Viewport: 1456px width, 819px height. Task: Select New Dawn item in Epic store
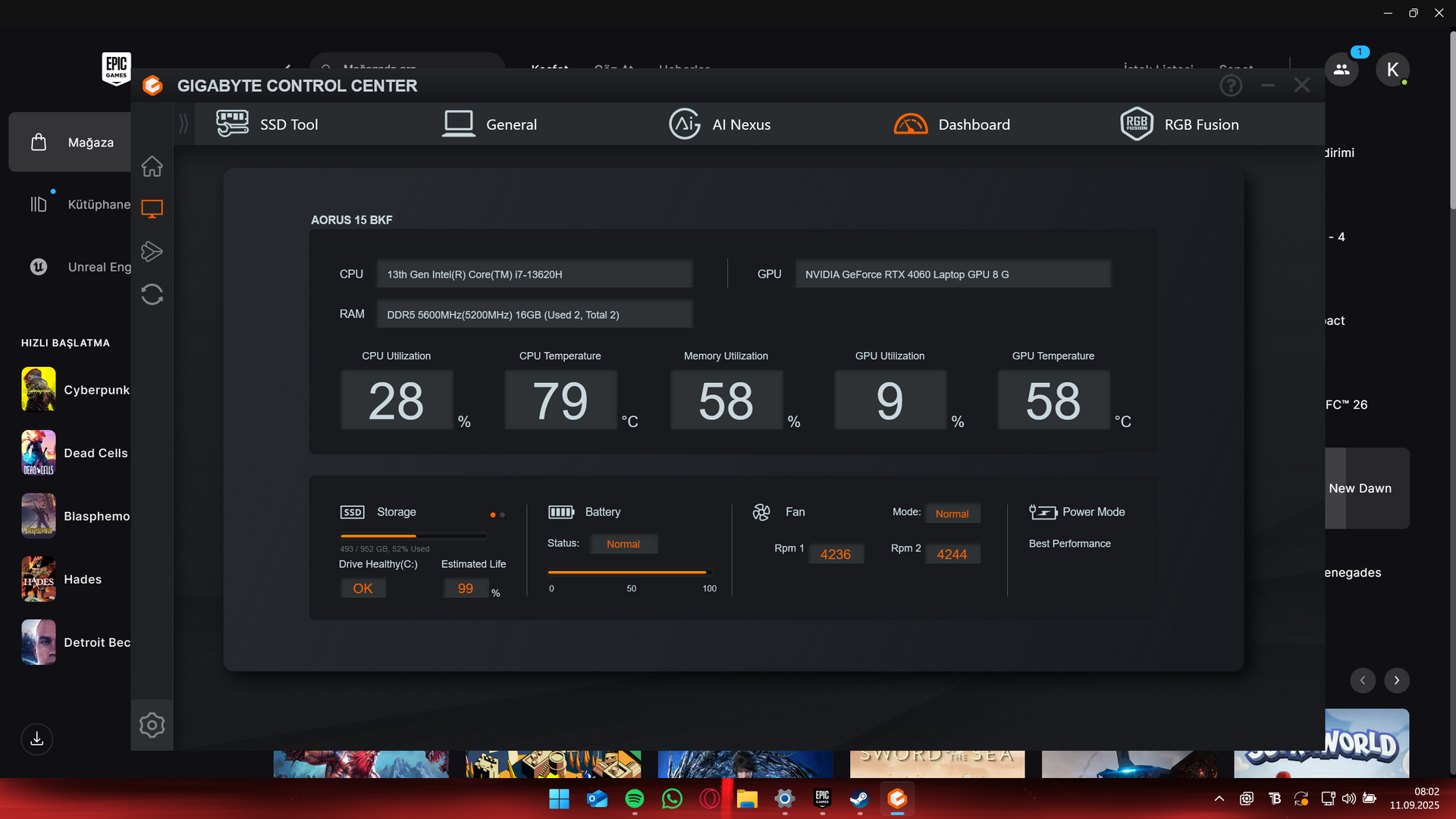[1367, 488]
